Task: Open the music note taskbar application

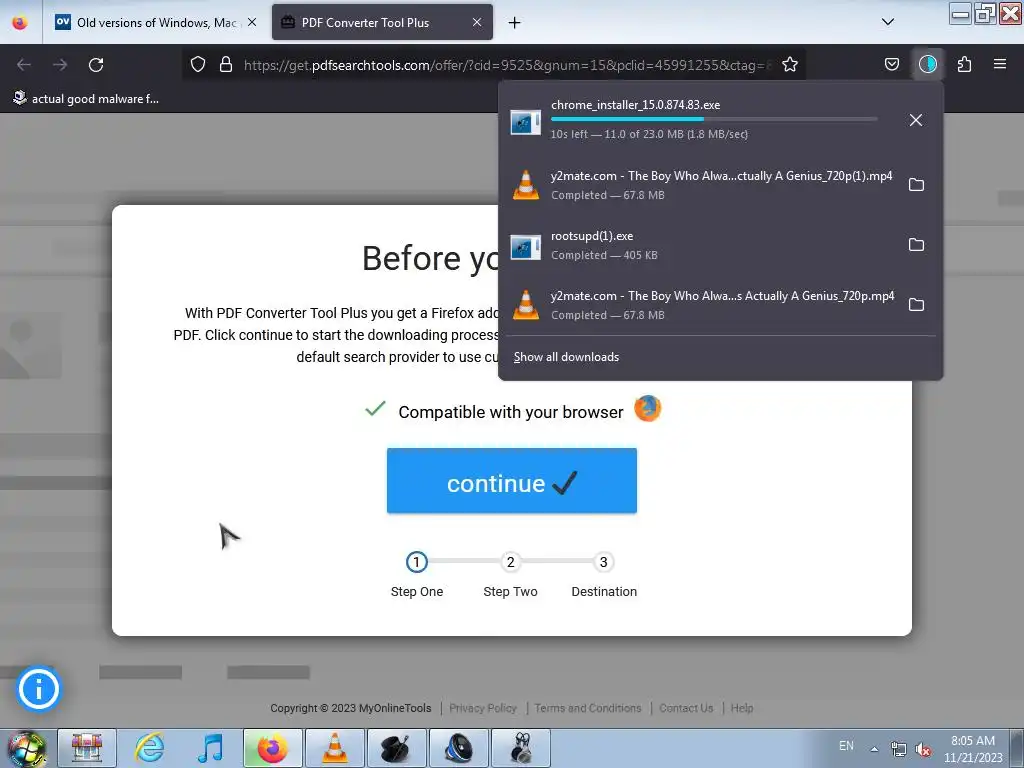Action: [210, 748]
